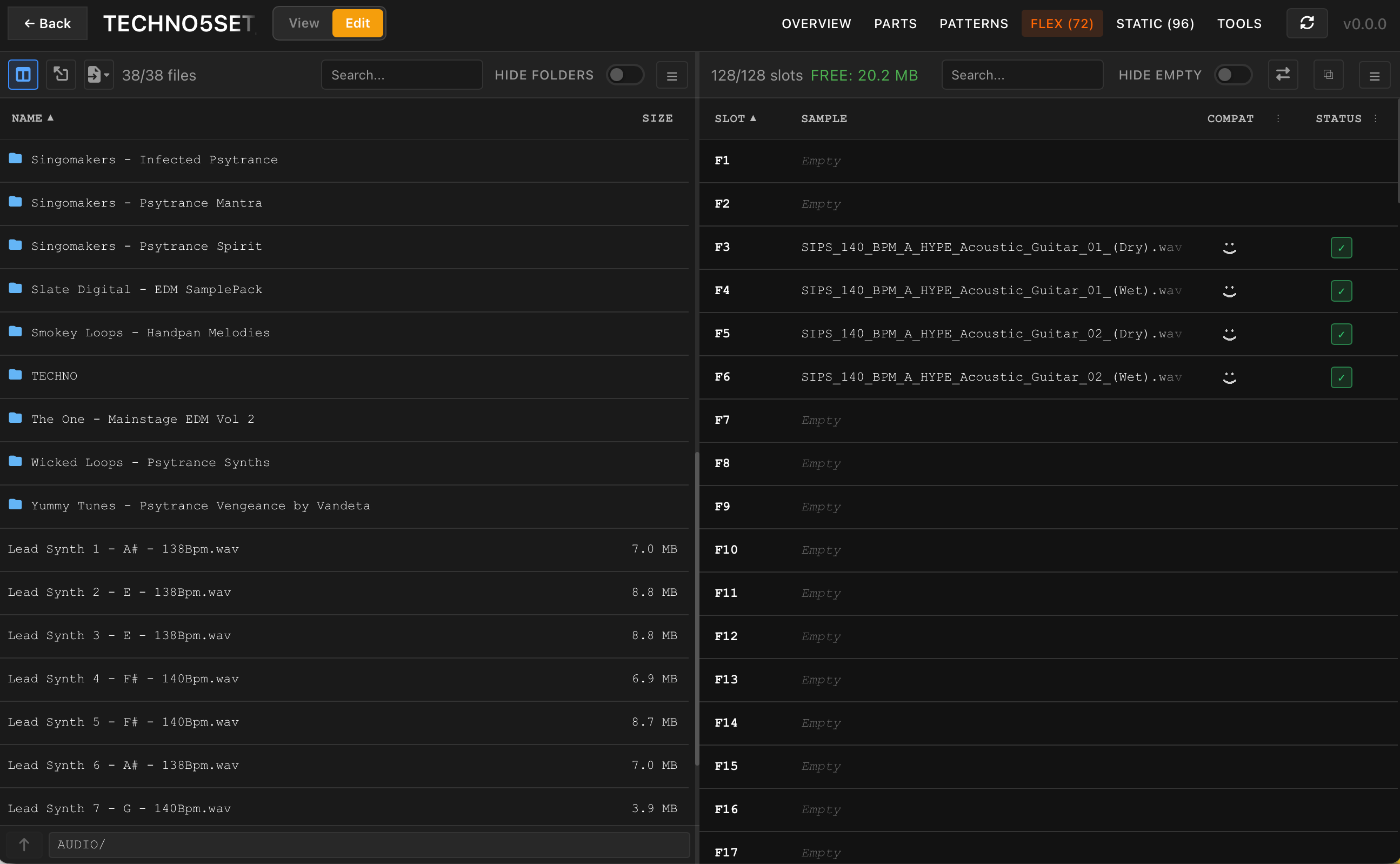Click folder icon of TECHNO
Screen dimensions: 1400x864
click(x=16, y=375)
